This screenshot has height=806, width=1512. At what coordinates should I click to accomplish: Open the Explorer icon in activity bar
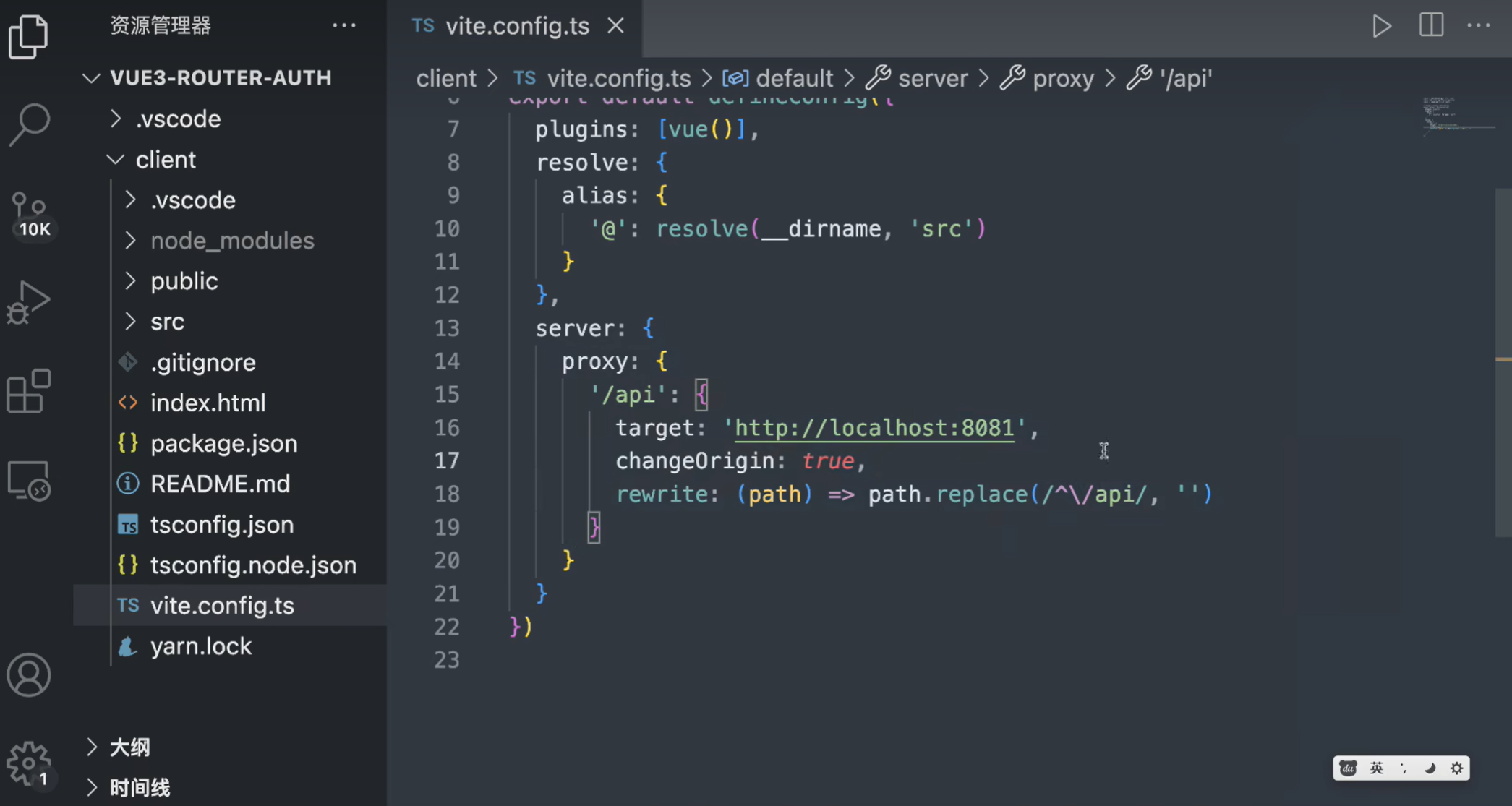click(29, 34)
